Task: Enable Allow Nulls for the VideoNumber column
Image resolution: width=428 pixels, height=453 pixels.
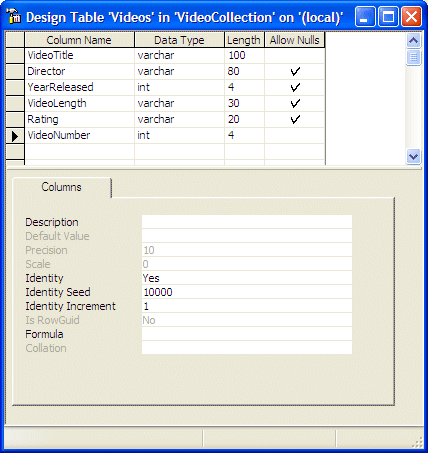Action: click(x=295, y=135)
